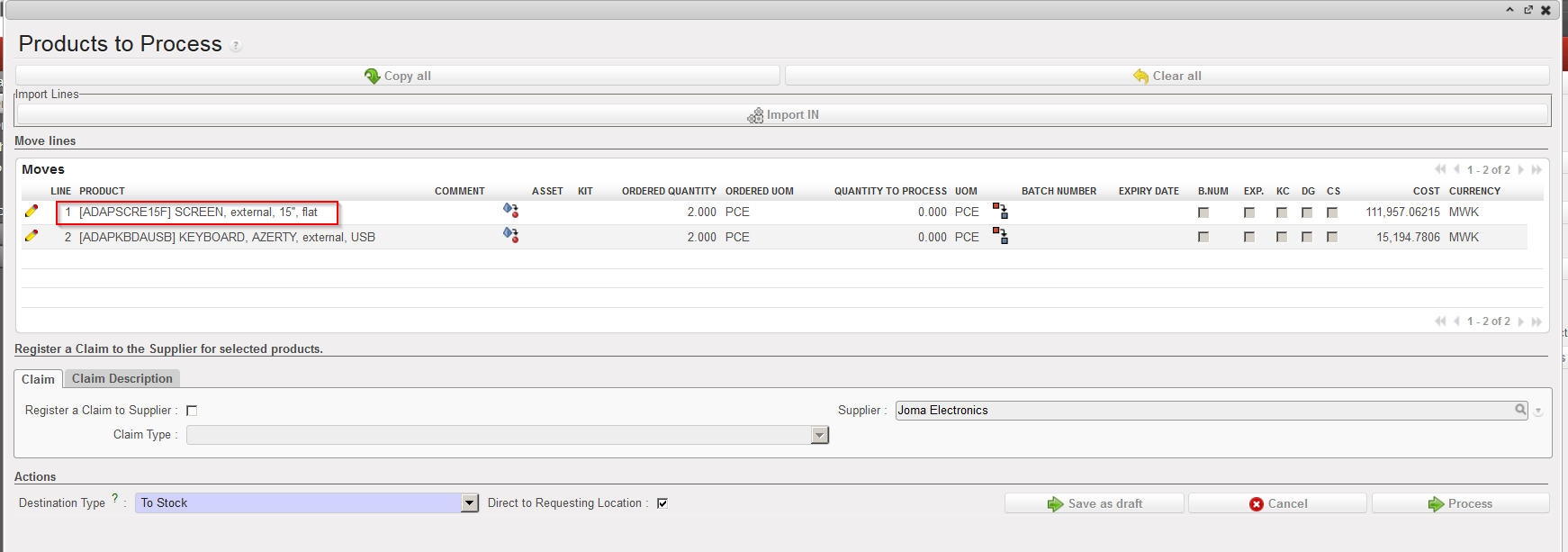Sort by QUANTITY TO PROCESS column header
Screen dimensions: 1568x552
click(x=890, y=191)
